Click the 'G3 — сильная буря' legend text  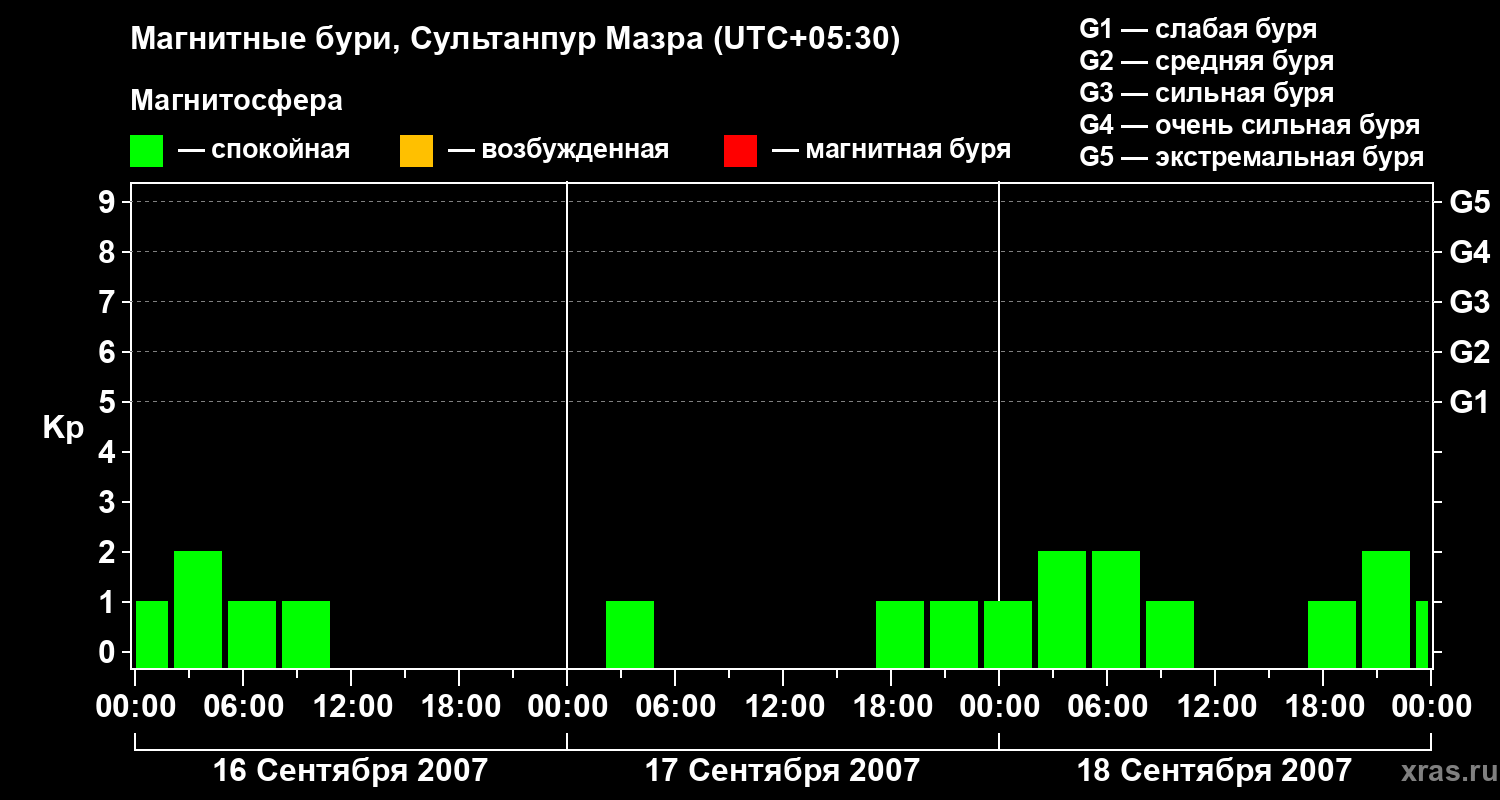[1207, 93]
